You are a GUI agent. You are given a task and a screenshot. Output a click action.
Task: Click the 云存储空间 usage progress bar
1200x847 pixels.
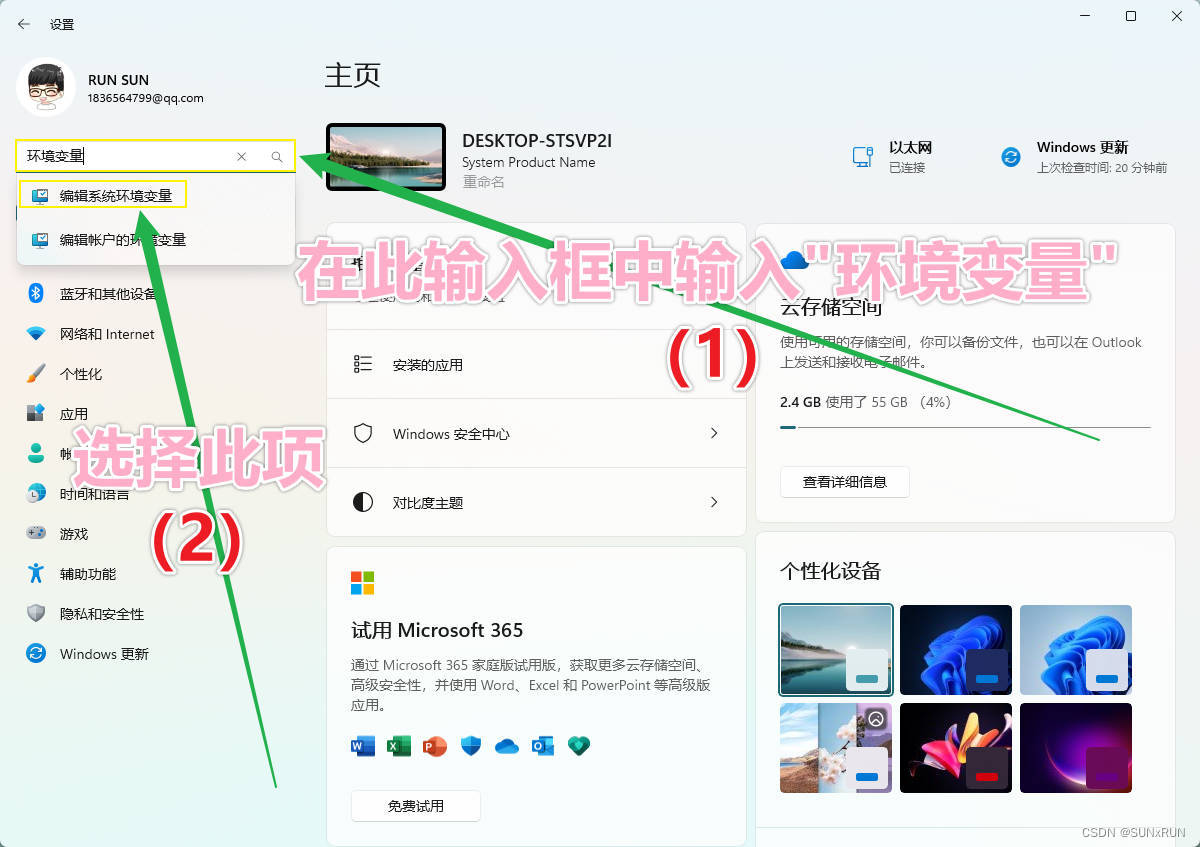965,427
